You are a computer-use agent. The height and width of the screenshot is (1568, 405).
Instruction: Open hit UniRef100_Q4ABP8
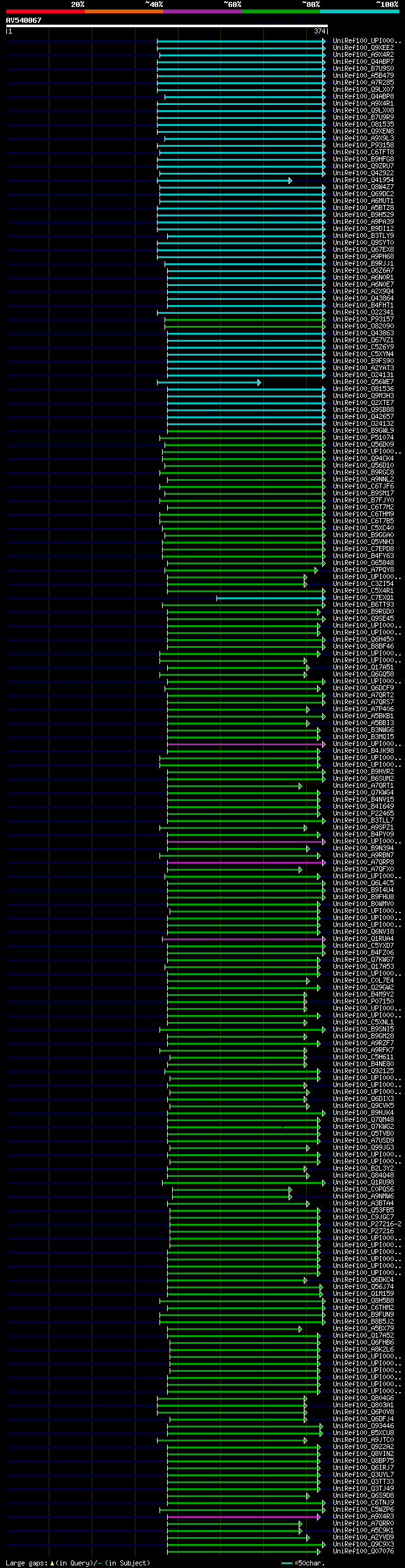point(363,96)
